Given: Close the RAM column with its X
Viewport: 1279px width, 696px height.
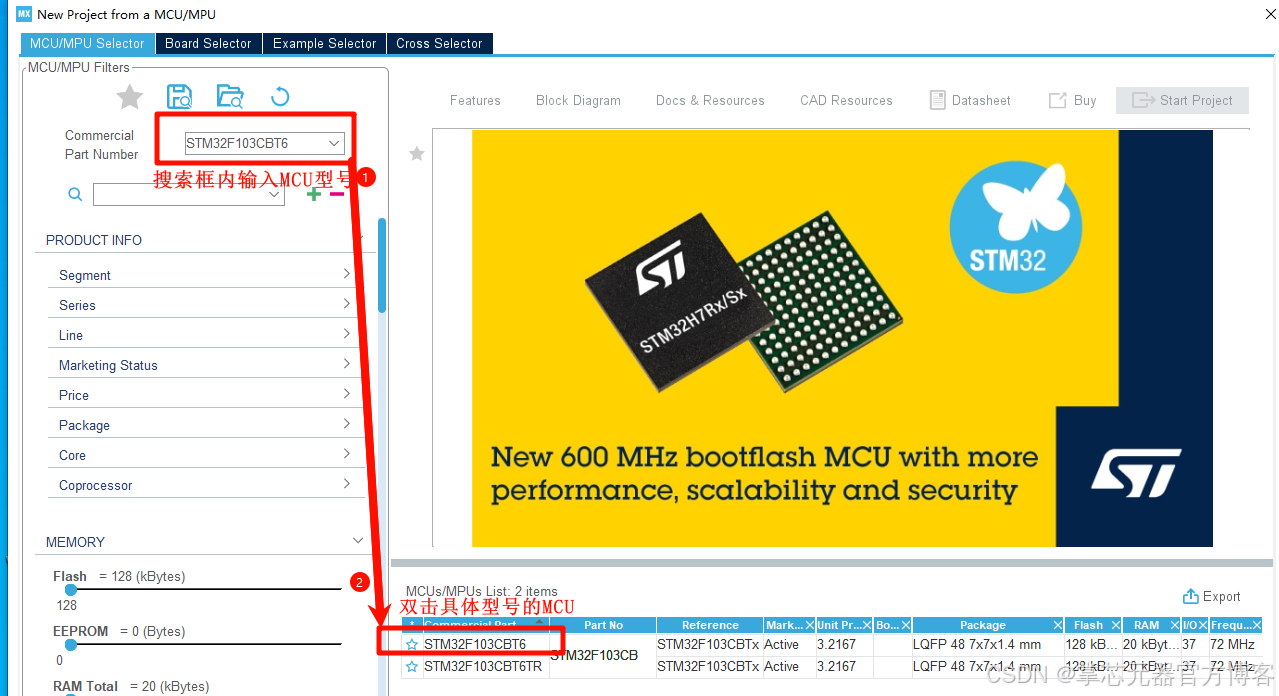Looking at the screenshot, I should click(x=1175, y=626).
